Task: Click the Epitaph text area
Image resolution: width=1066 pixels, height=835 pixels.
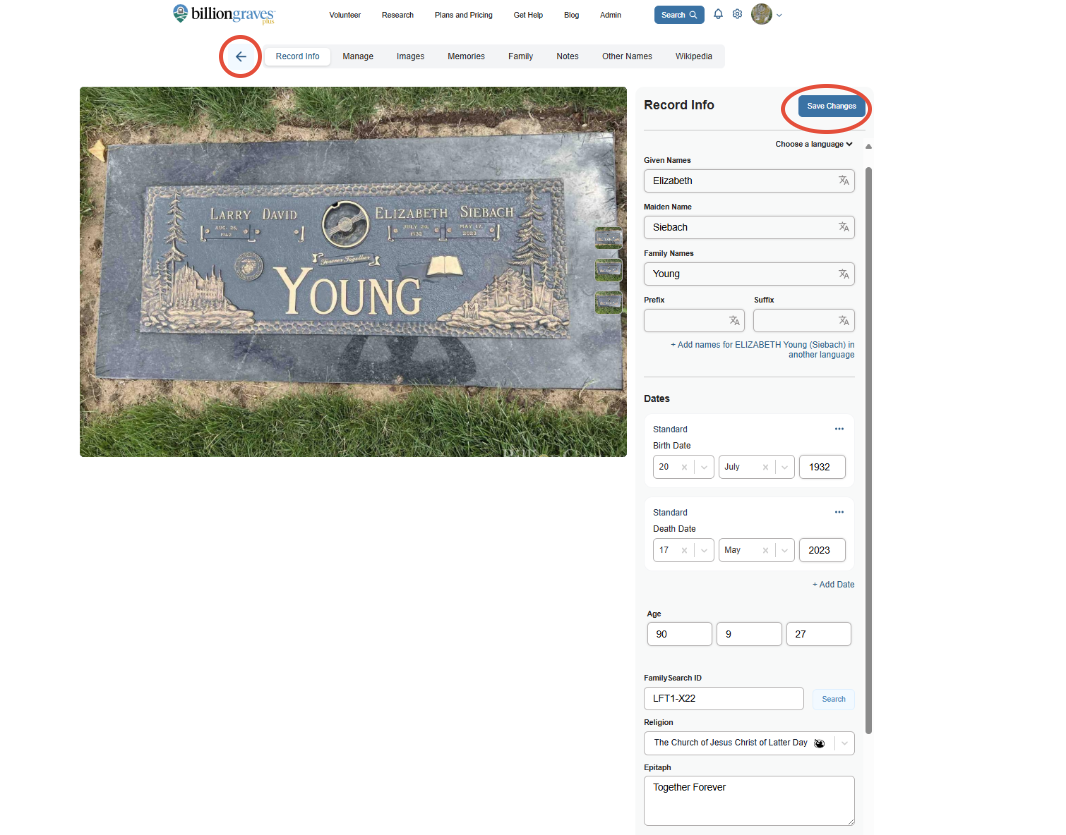Action: 749,801
